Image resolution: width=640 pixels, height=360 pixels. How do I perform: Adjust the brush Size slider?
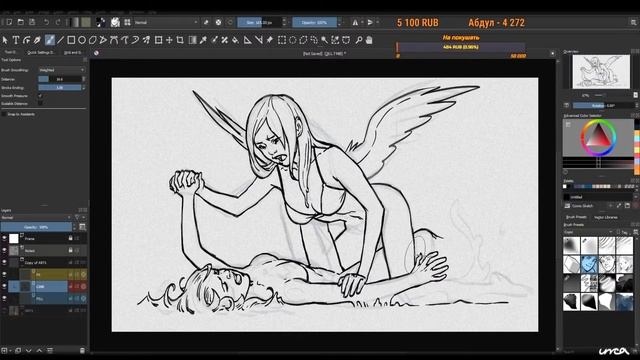pyautogui.click(x=260, y=22)
